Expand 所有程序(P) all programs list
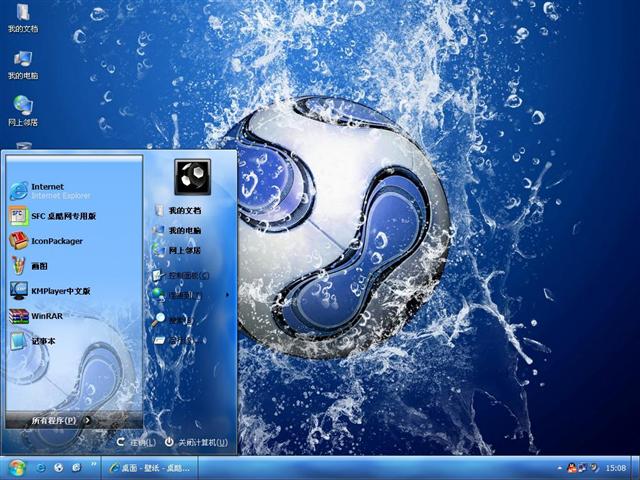 click(x=60, y=420)
